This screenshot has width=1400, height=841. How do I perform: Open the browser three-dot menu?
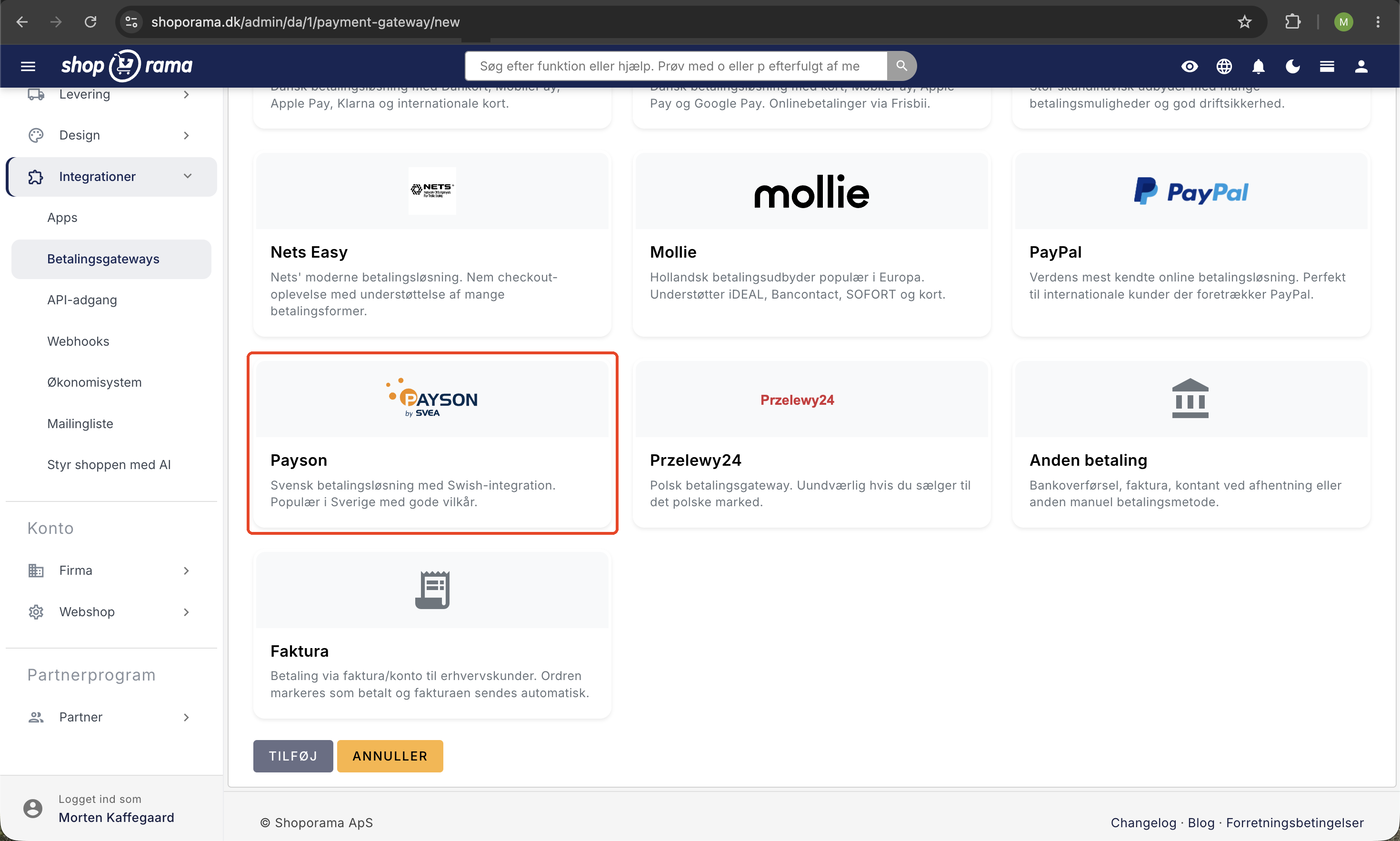click(1379, 21)
